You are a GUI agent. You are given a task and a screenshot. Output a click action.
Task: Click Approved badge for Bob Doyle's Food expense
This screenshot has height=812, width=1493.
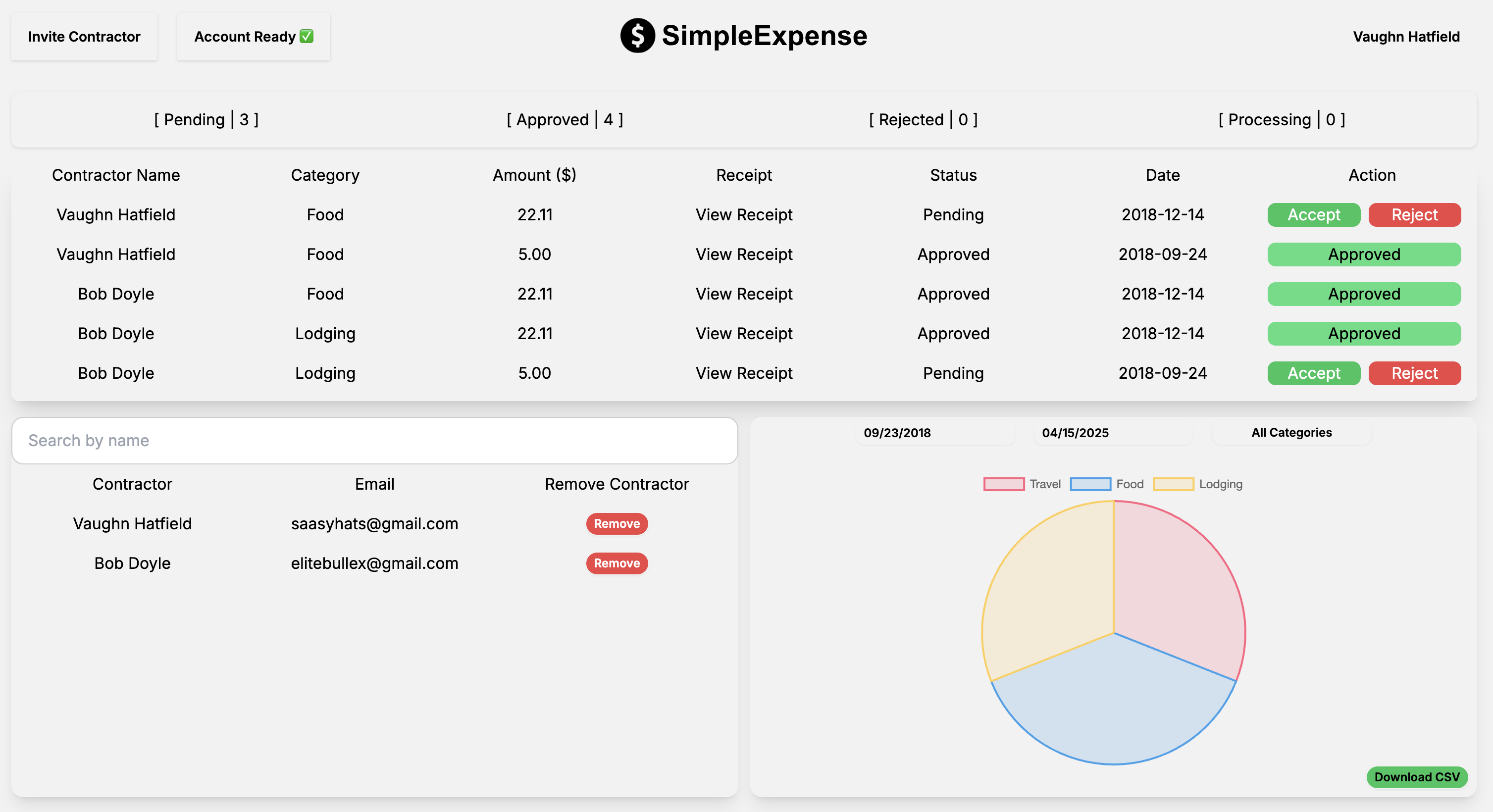[x=1364, y=294]
